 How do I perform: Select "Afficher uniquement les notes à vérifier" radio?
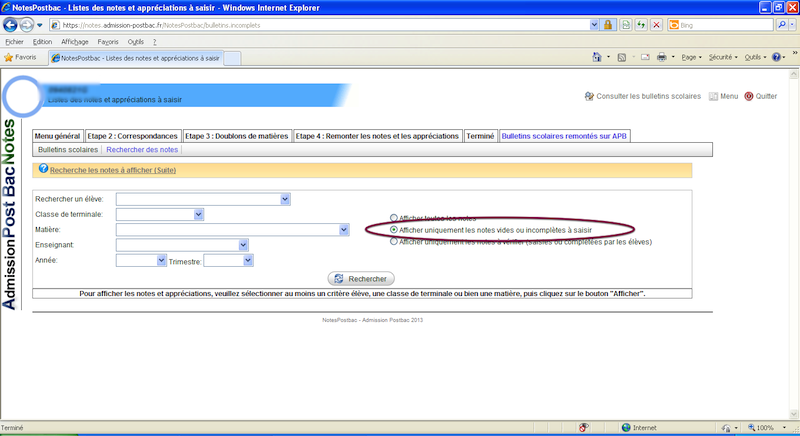[x=393, y=241]
